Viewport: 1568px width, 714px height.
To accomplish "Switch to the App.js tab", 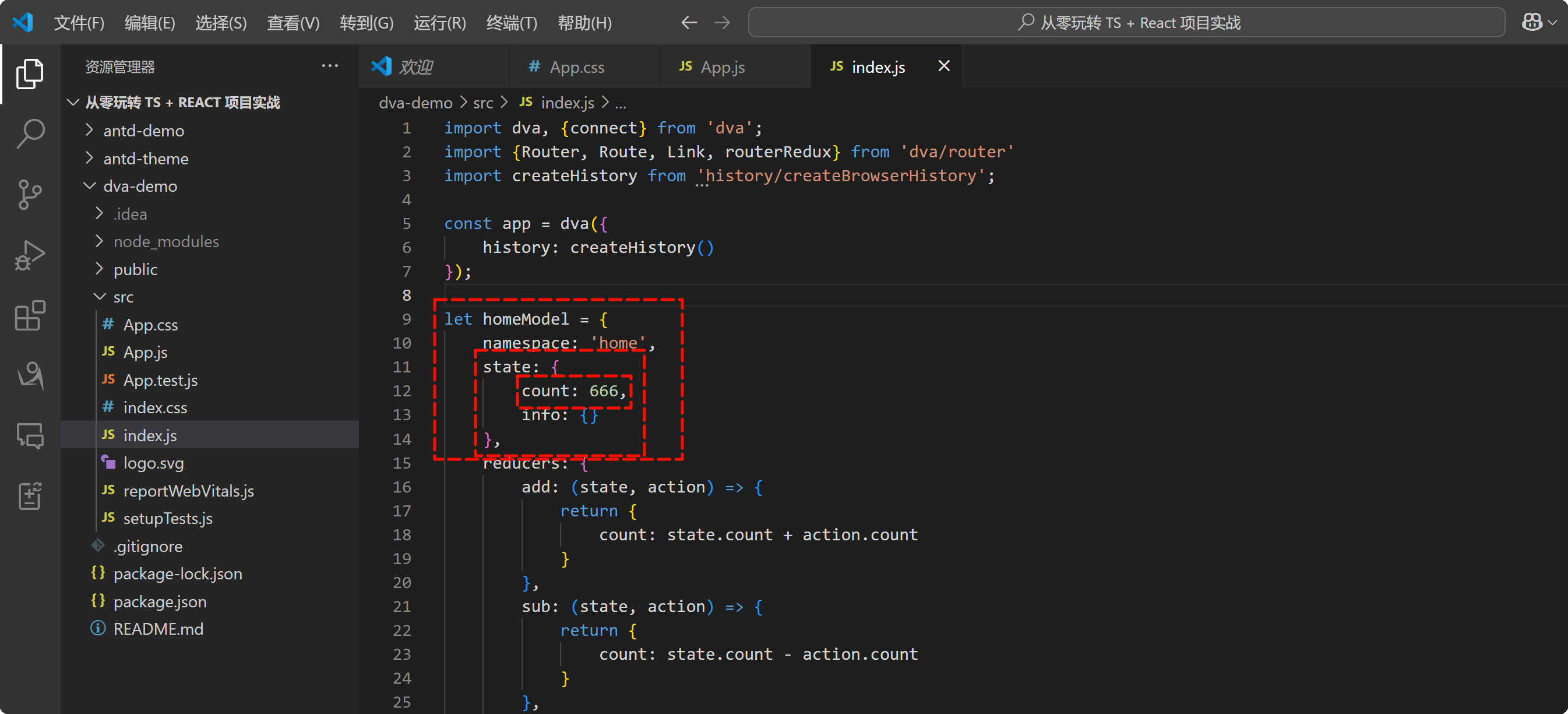I will coord(722,67).
